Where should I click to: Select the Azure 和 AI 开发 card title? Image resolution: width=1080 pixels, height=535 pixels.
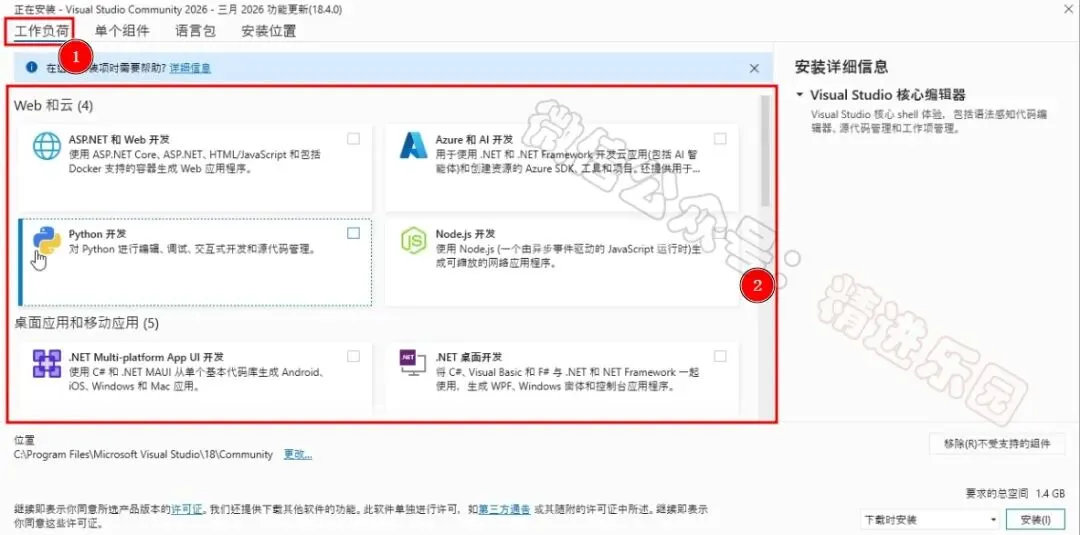(474, 139)
